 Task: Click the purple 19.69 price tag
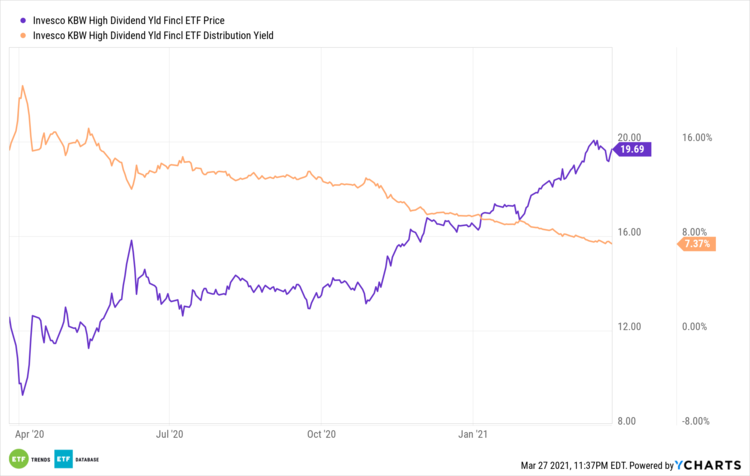click(x=633, y=150)
